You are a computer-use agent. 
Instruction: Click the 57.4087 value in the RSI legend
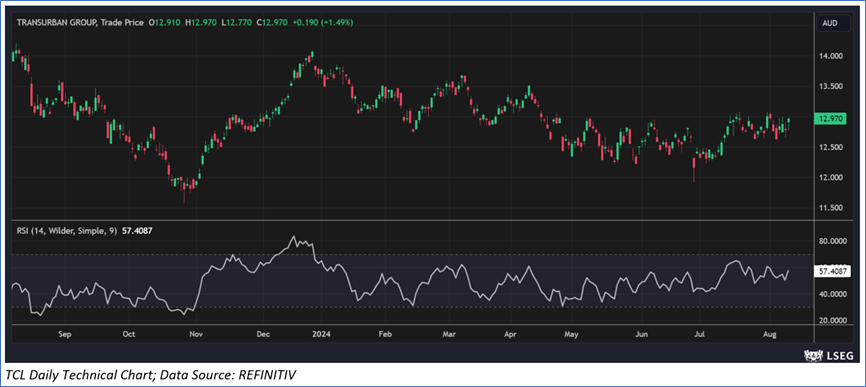point(138,231)
